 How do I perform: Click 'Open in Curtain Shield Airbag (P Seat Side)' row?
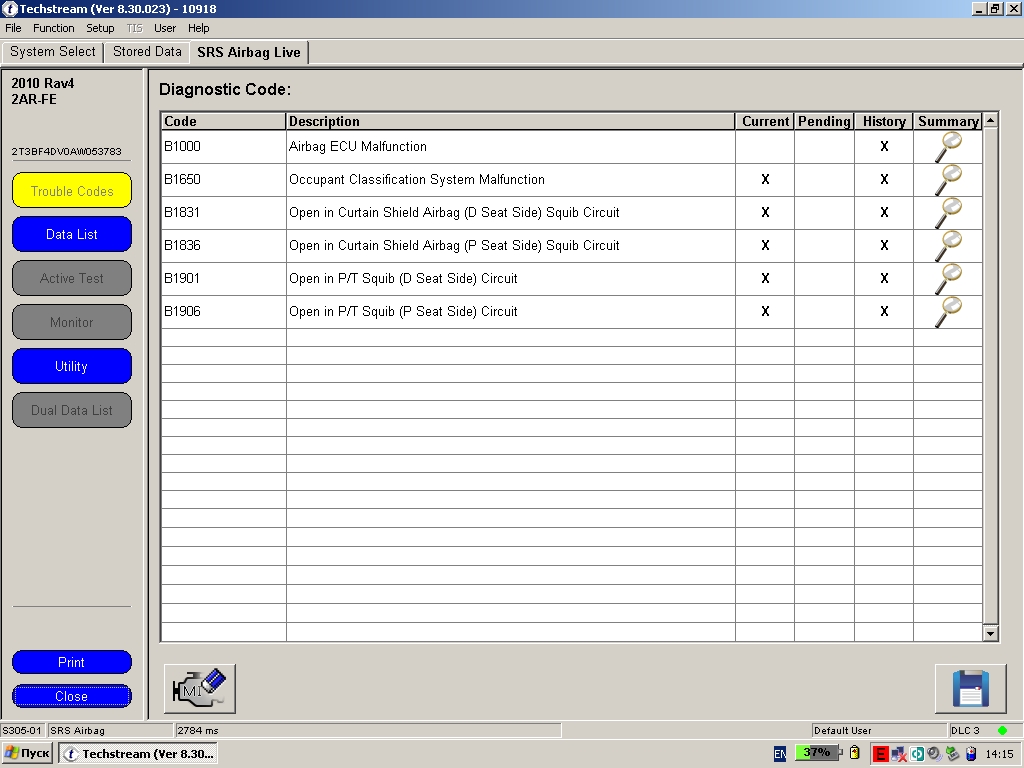571,246
